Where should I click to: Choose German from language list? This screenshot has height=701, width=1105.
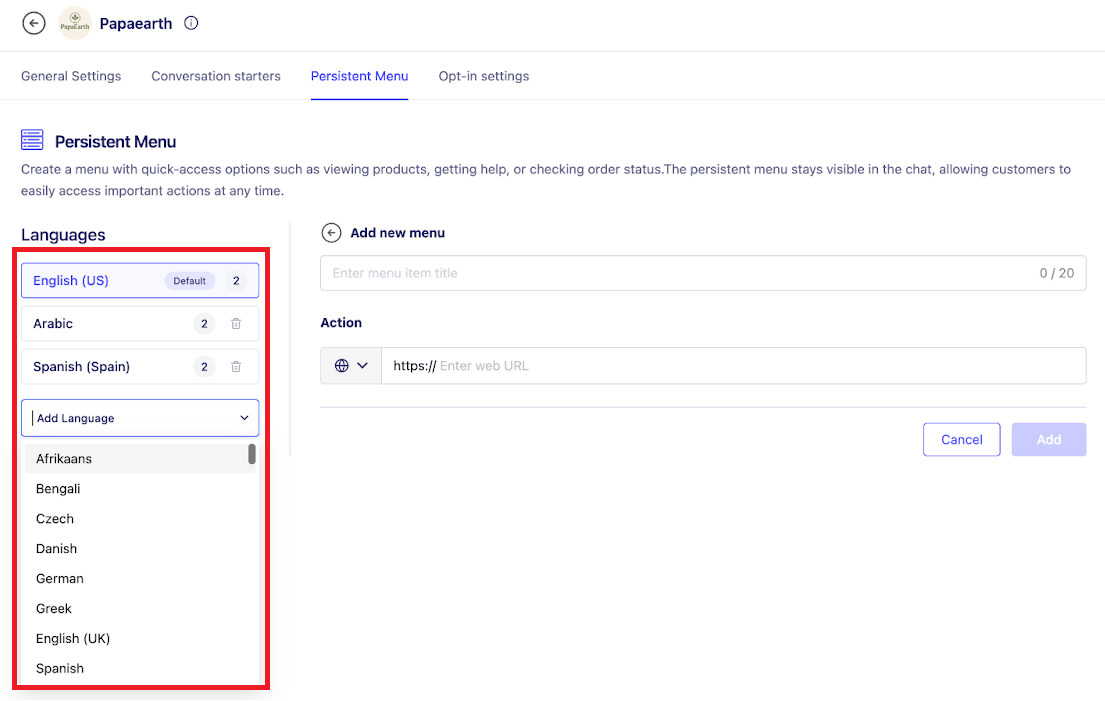pos(140,579)
